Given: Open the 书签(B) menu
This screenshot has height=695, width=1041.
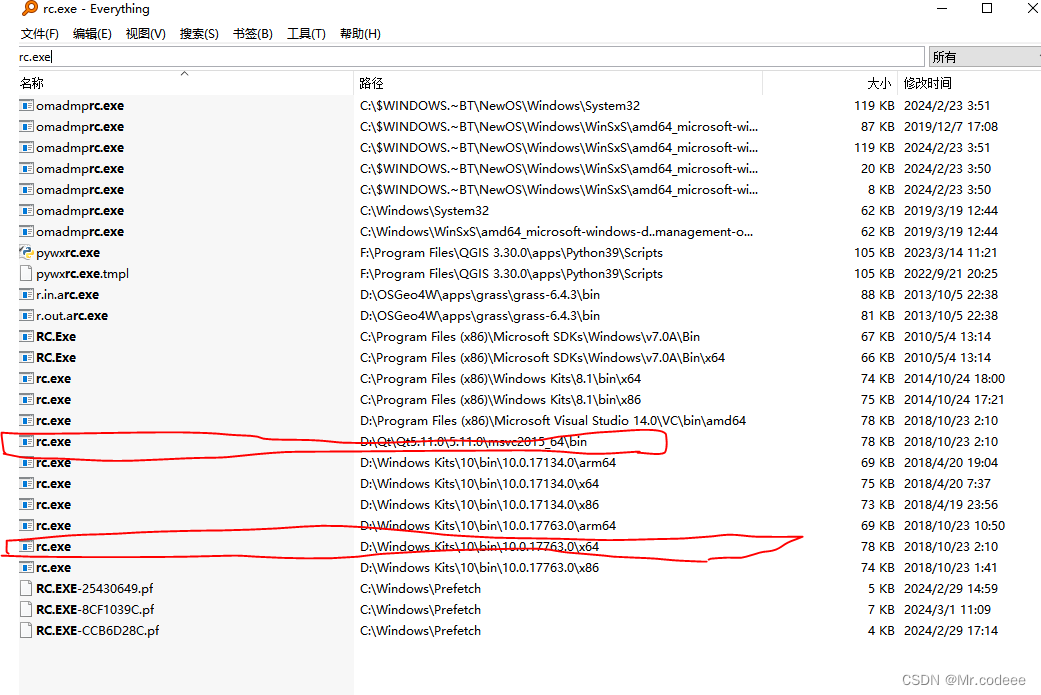Looking at the screenshot, I should tap(252, 34).
